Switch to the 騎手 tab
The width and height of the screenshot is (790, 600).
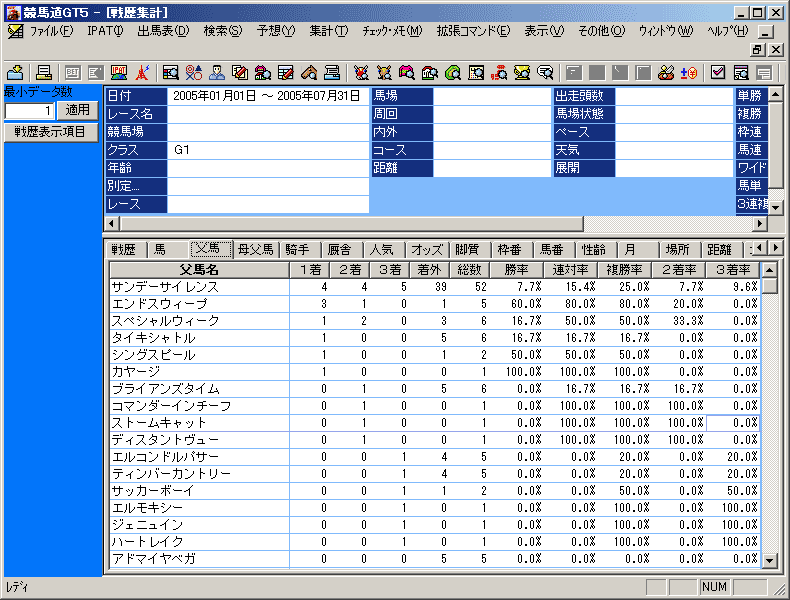pyautogui.click(x=296, y=249)
